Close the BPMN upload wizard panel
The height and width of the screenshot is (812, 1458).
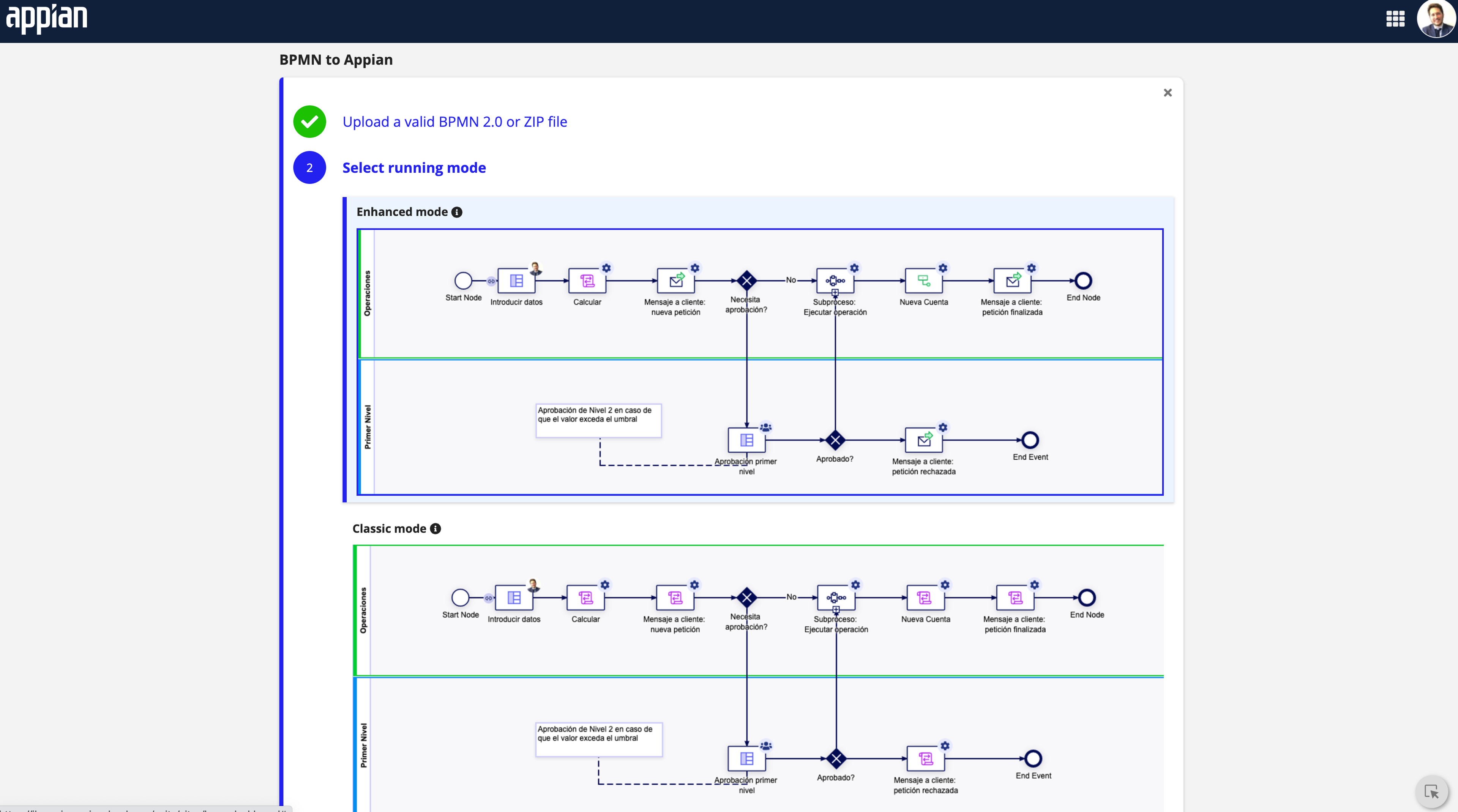point(1167,93)
